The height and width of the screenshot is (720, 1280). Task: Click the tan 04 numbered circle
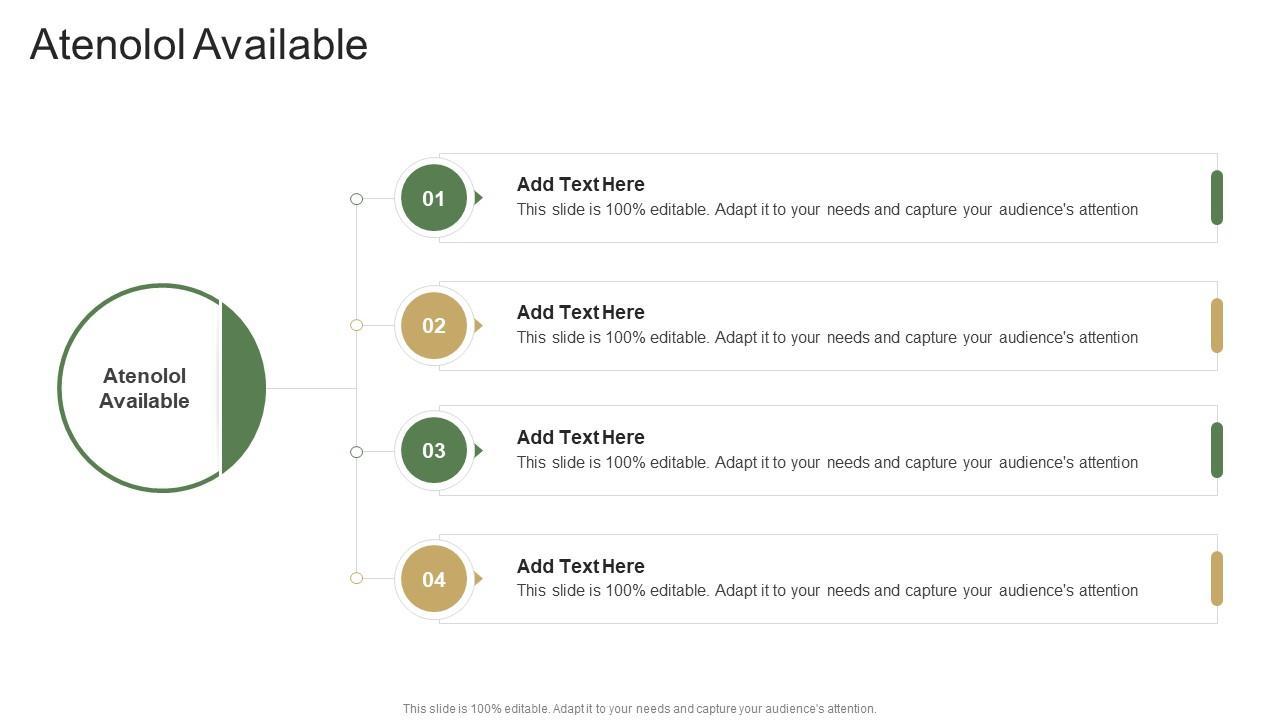434,579
